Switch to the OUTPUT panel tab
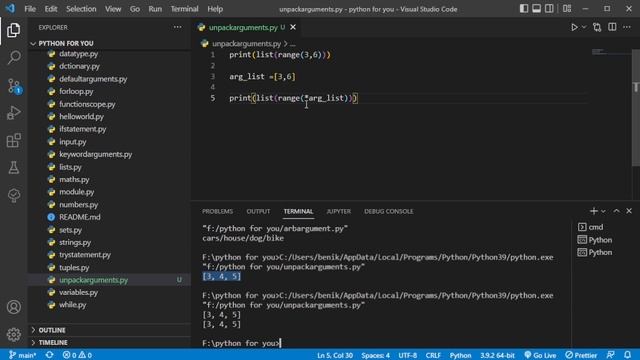The width and height of the screenshot is (640, 360). (258, 211)
